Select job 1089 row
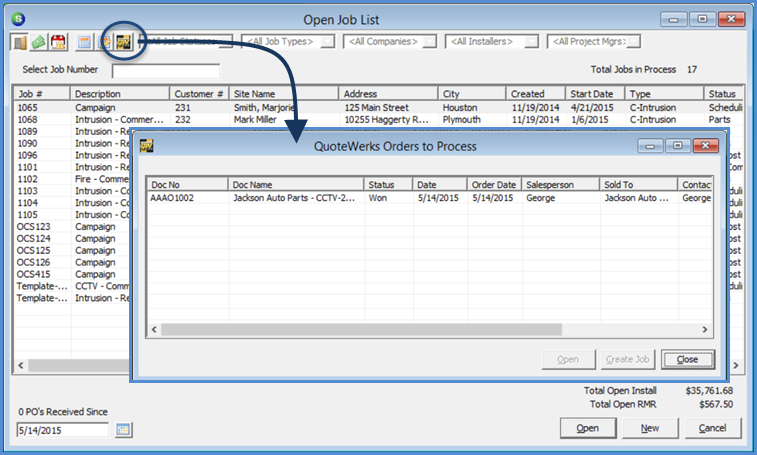 point(72,131)
